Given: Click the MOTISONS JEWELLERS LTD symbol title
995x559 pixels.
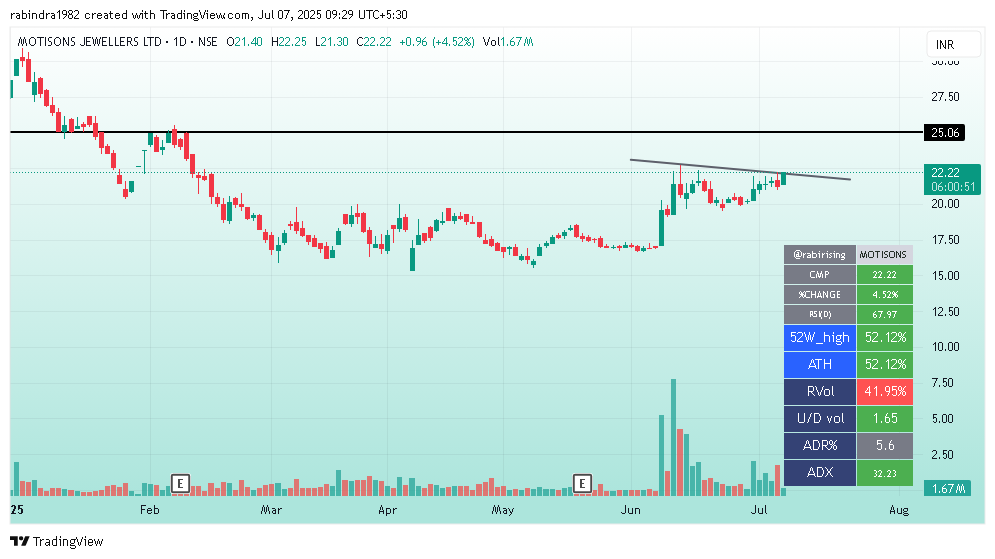Looking at the screenshot, I should tap(89, 42).
